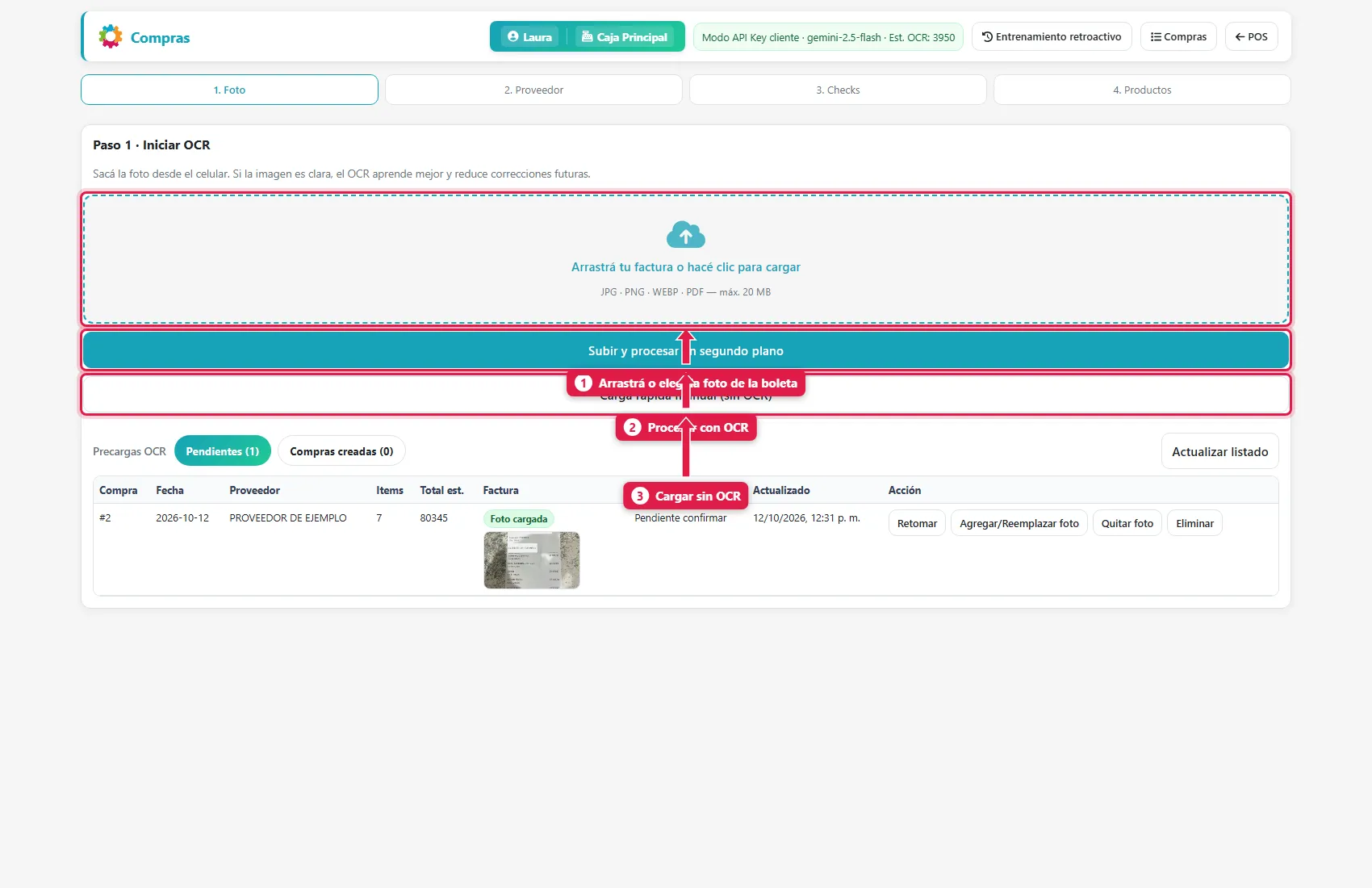This screenshot has width=1372, height=888.
Task: Click Agregar/Reemplazar foto
Action: click(1019, 523)
